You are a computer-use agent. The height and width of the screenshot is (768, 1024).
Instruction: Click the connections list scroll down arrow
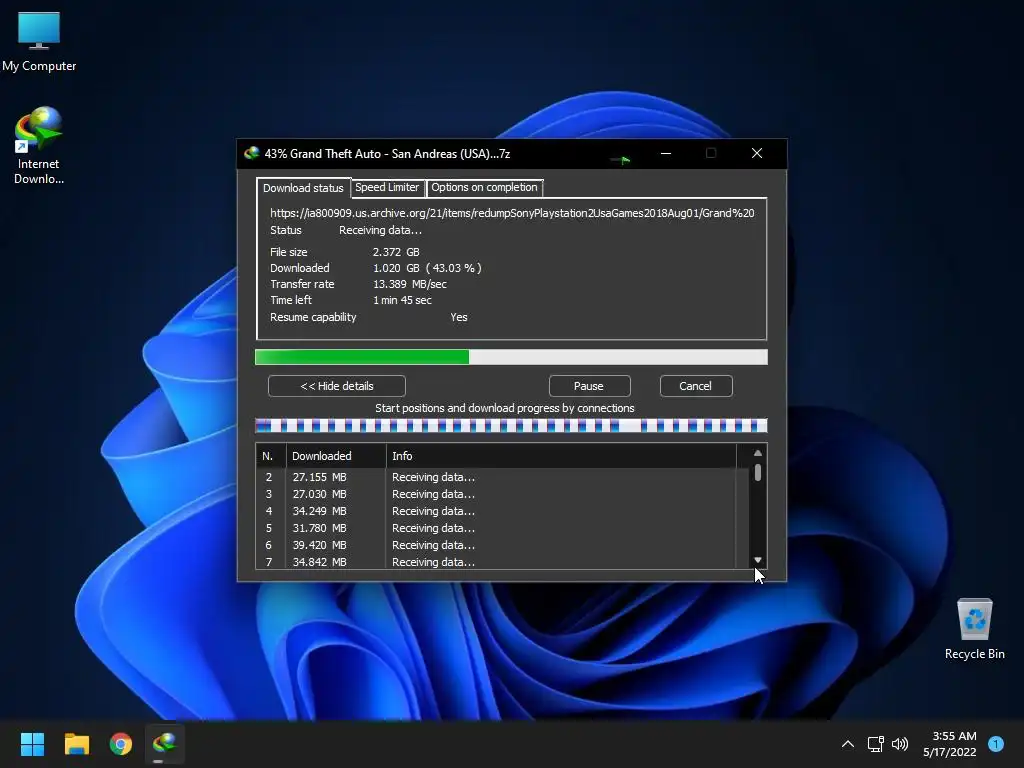[758, 560]
